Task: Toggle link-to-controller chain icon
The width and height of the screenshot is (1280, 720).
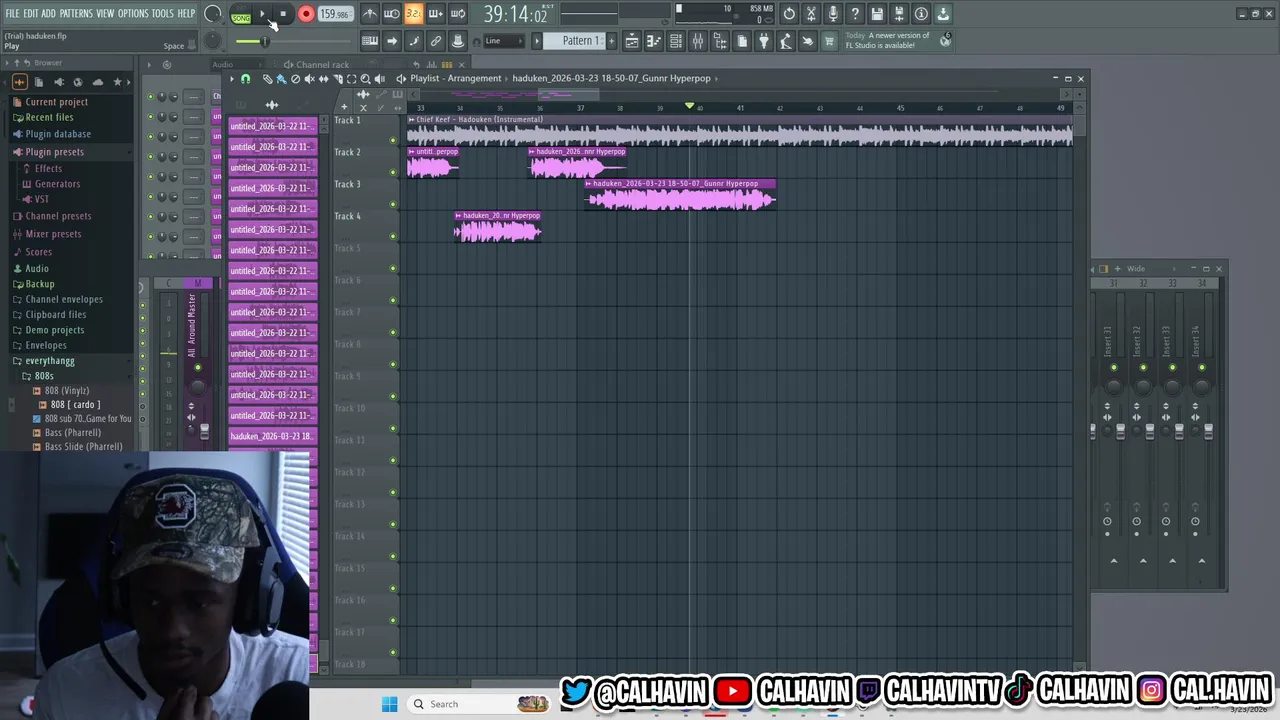Action: [x=436, y=41]
